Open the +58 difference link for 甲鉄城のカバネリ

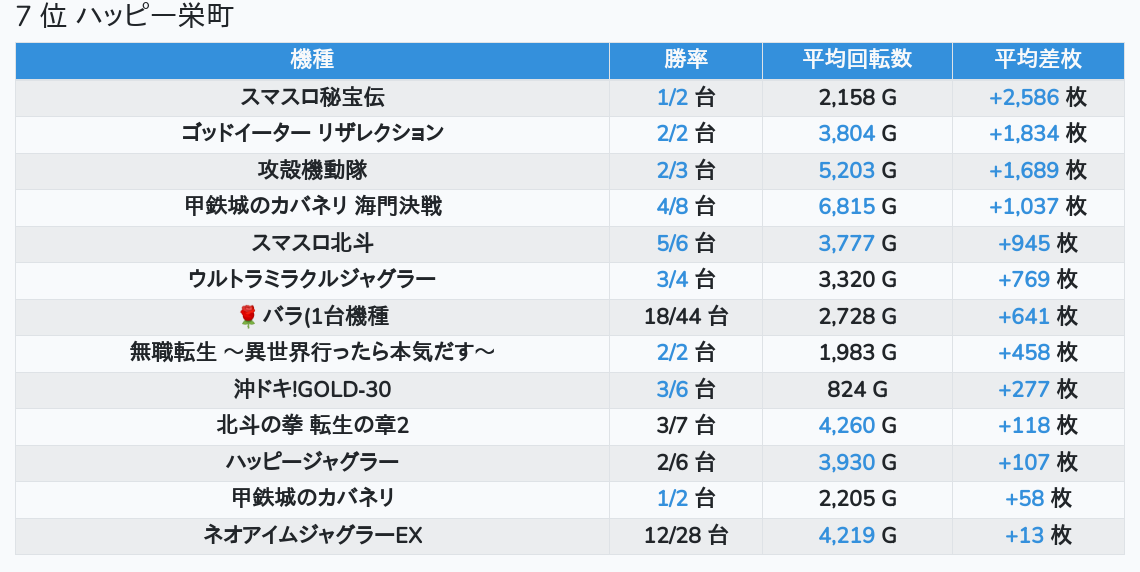[1025, 498]
